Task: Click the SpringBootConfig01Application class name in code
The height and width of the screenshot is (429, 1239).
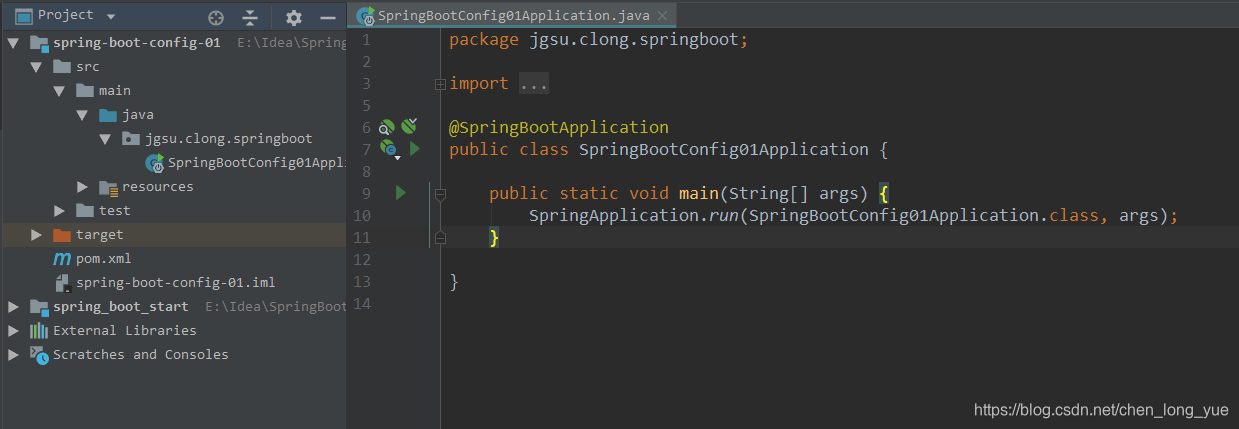Action: [724, 150]
